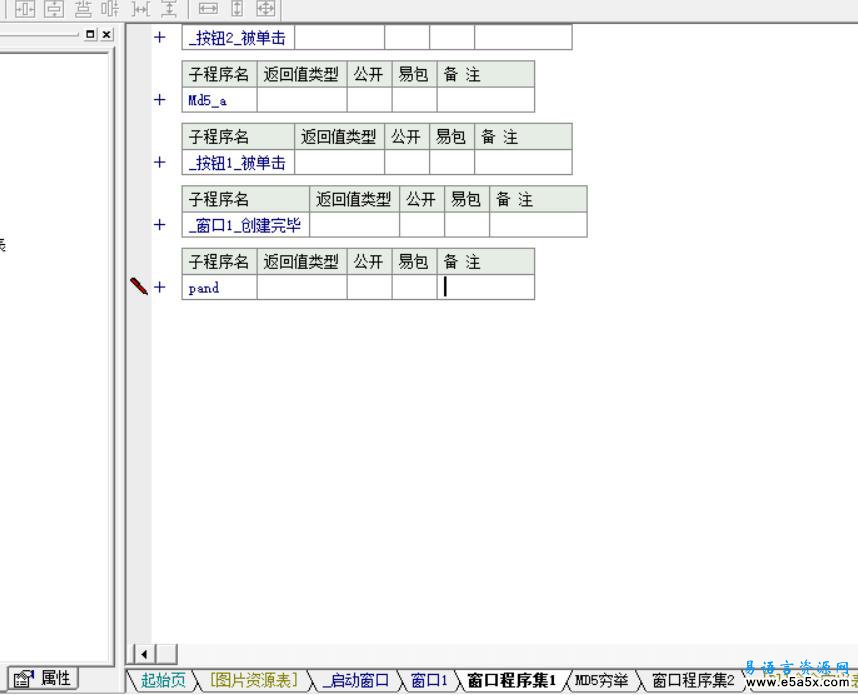Click the 返回值类型 cell of _按钮2_被单击 row
This screenshot has width=858, height=695.
point(339,38)
